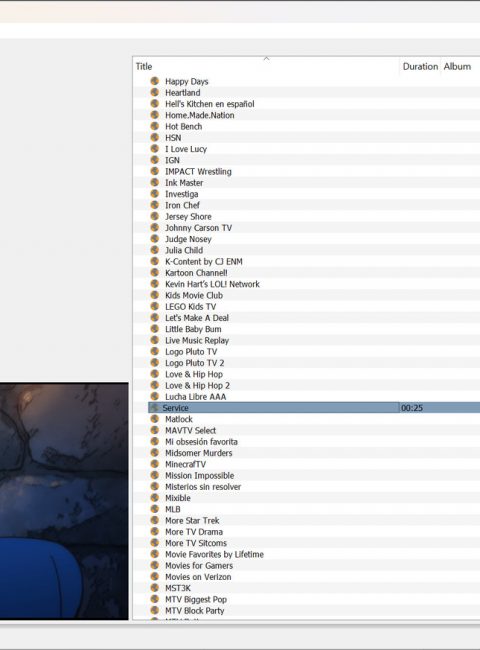Click the stream icon next to IGN

155,160
